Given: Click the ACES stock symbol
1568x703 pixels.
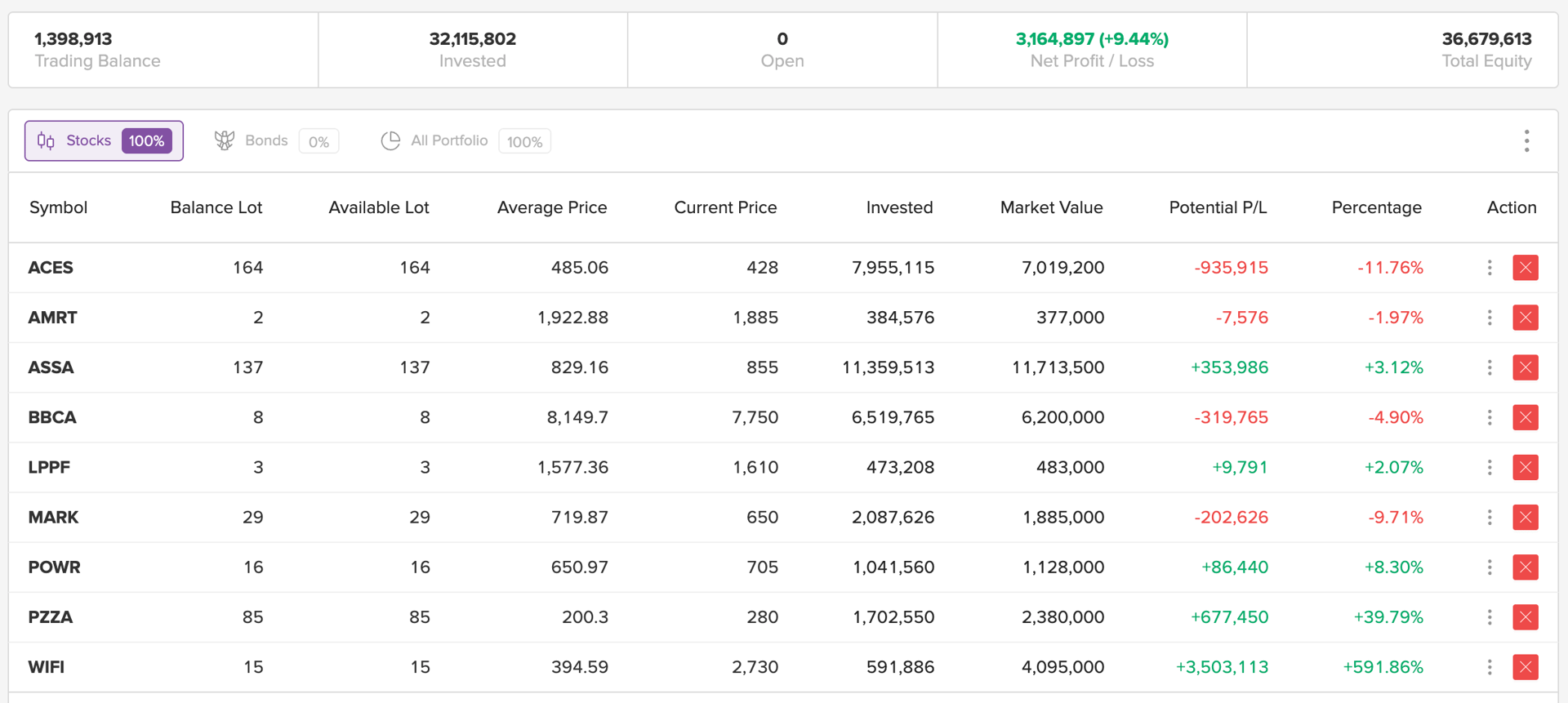Looking at the screenshot, I should tap(51, 268).
